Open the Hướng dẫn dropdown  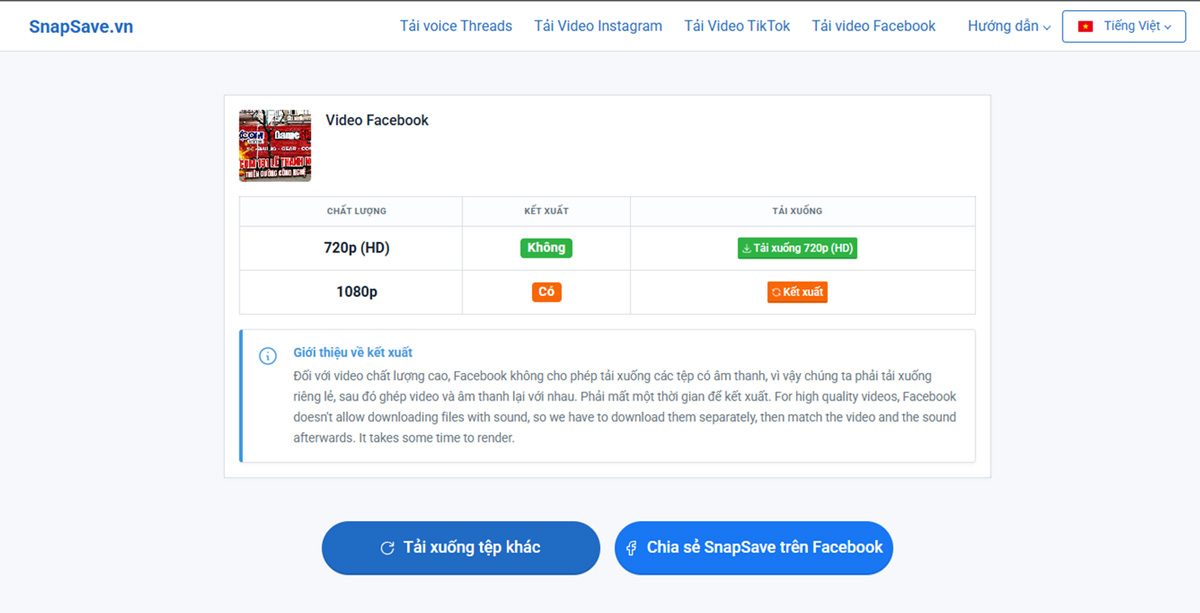tap(1001, 26)
